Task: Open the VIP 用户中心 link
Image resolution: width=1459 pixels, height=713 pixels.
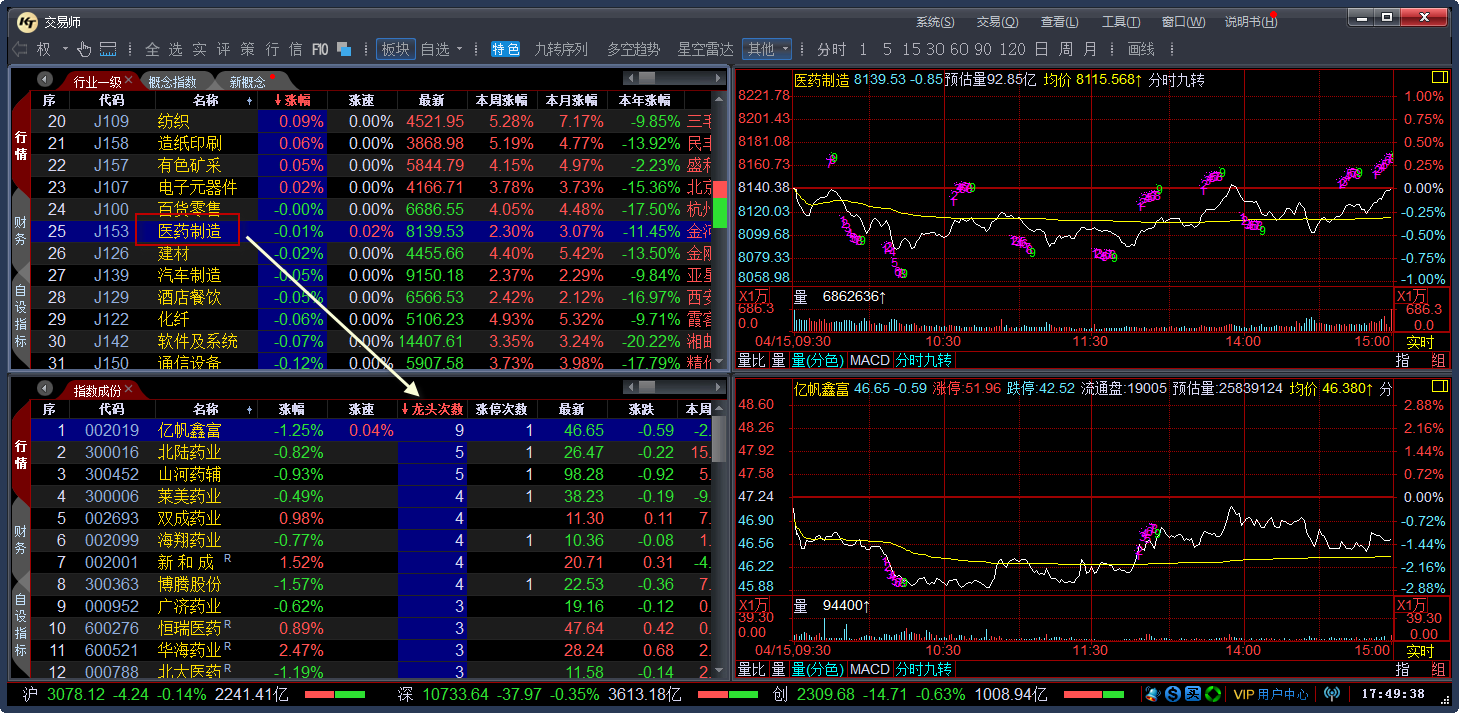Action: click(x=1270, y=694)
